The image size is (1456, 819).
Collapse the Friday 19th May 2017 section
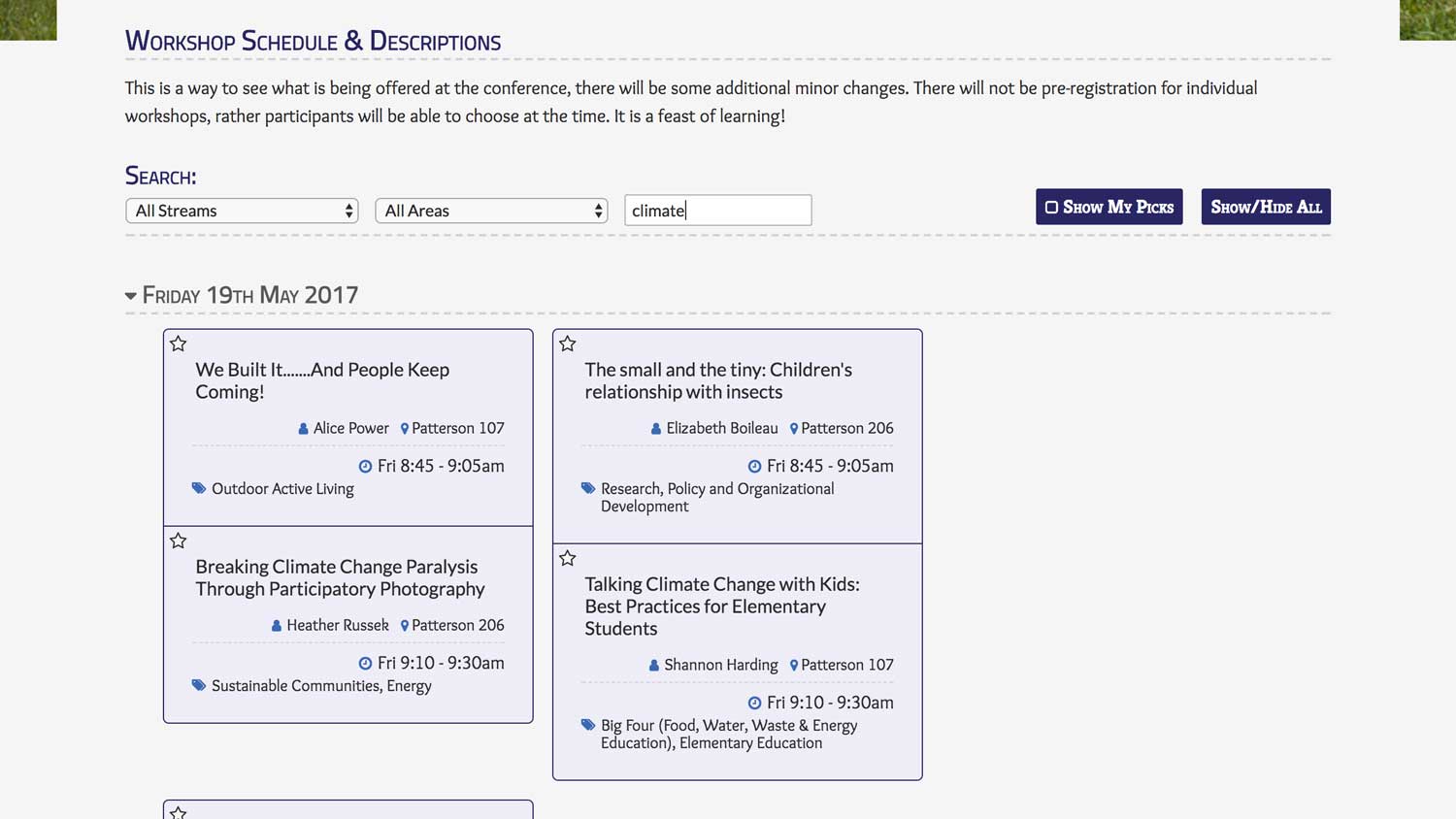click(x=131, y=296)
